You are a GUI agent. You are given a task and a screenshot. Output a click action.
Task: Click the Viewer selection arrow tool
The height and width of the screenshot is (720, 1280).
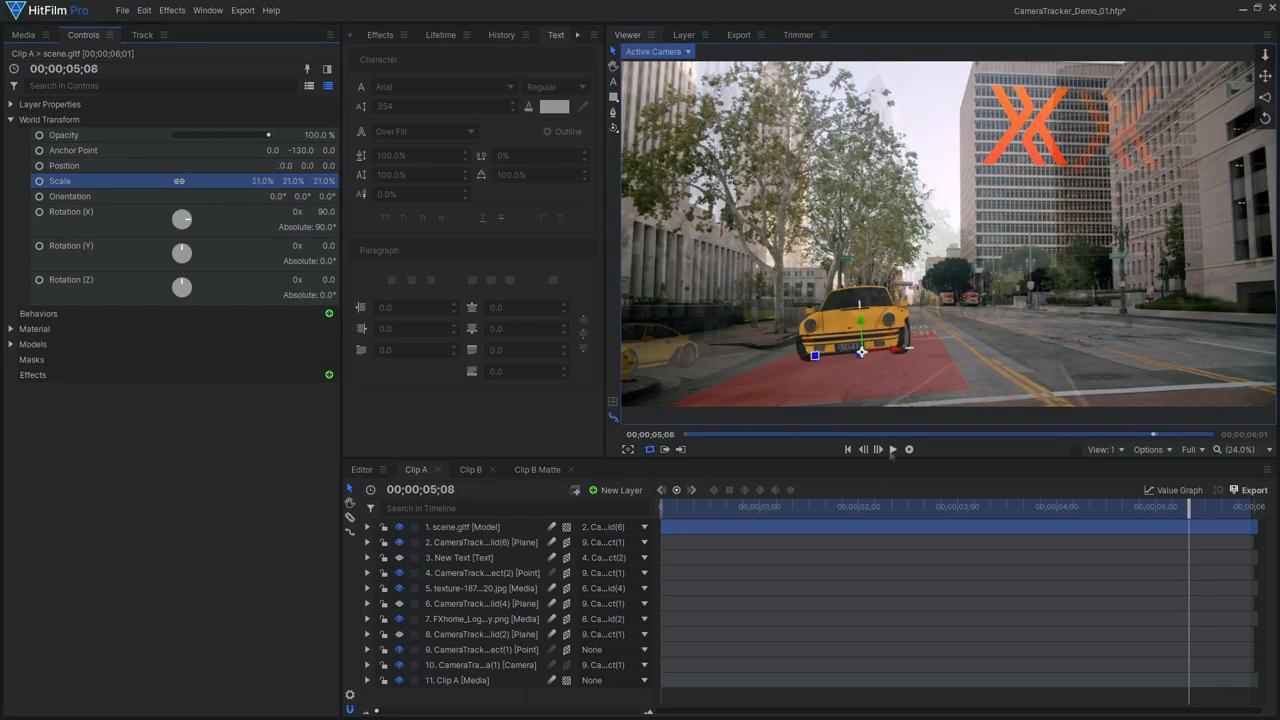coord(613,51)
